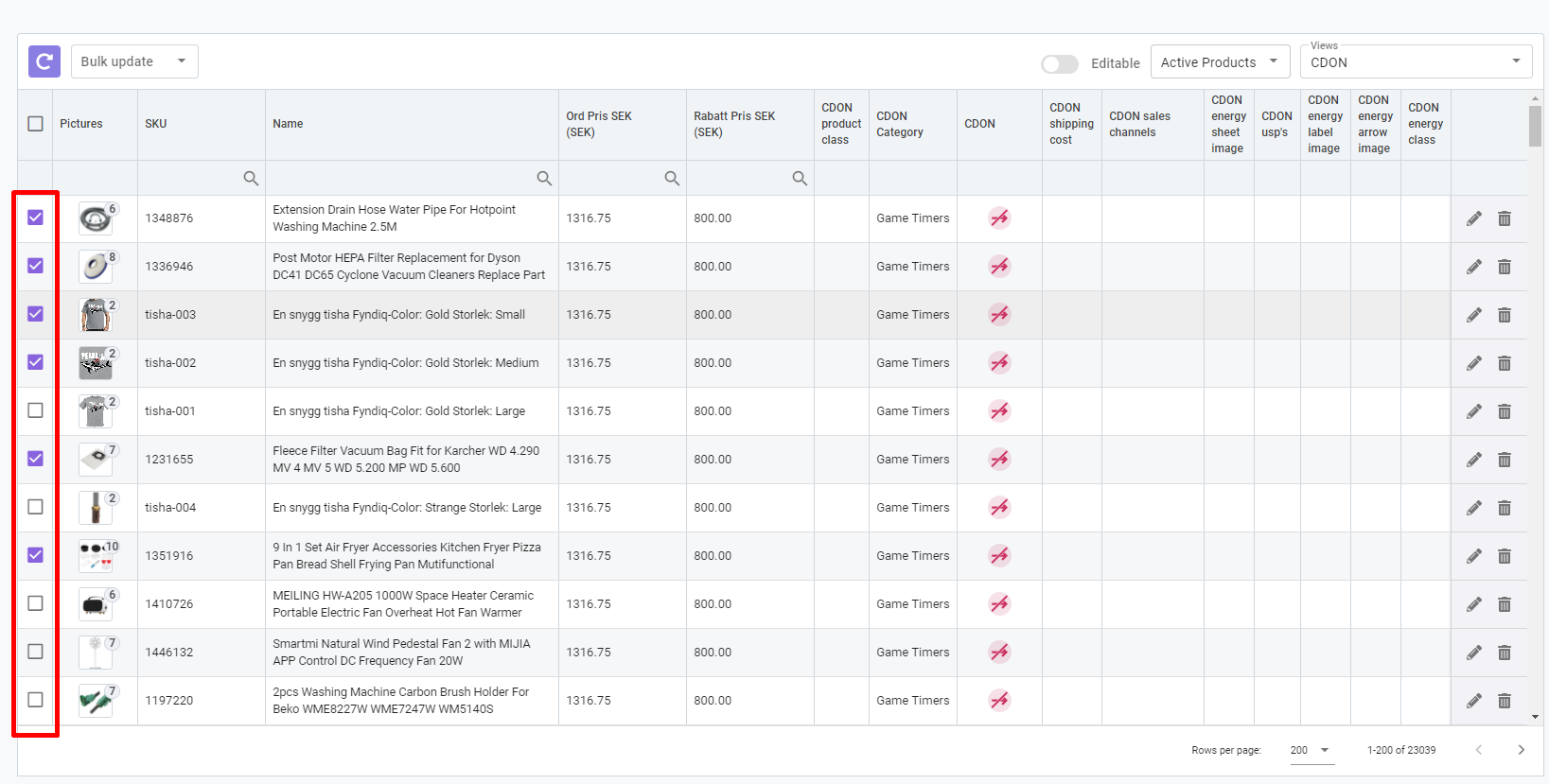Delete the row with SKU 1410726
The image size is (1549, 784).
1505,604
